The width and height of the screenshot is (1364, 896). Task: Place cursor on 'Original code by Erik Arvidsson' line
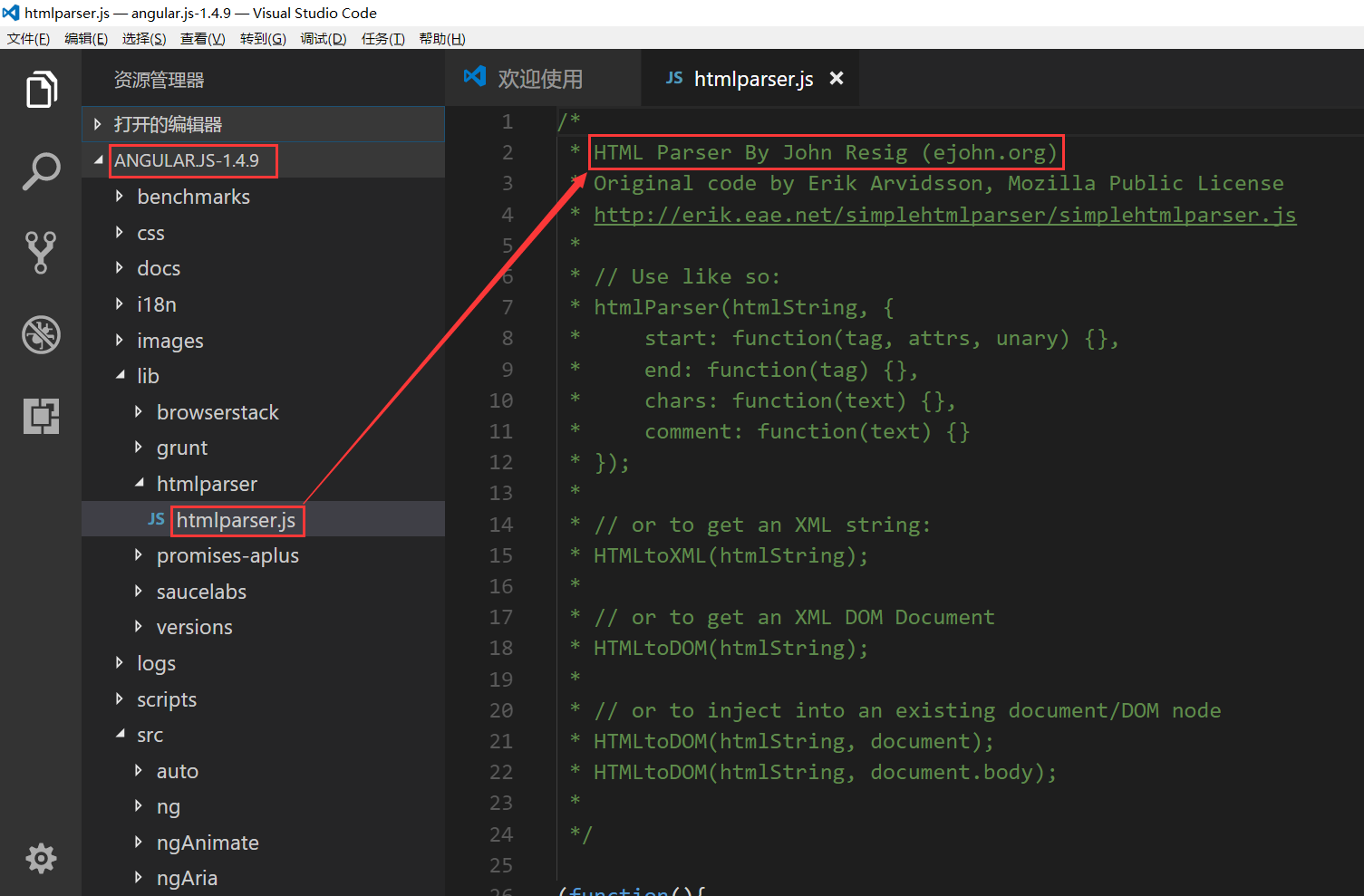(x=938, y=183)
